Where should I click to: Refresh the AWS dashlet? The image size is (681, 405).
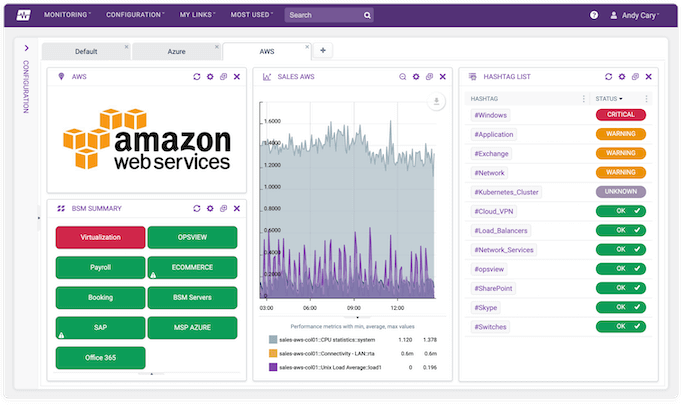pos(197,77)
